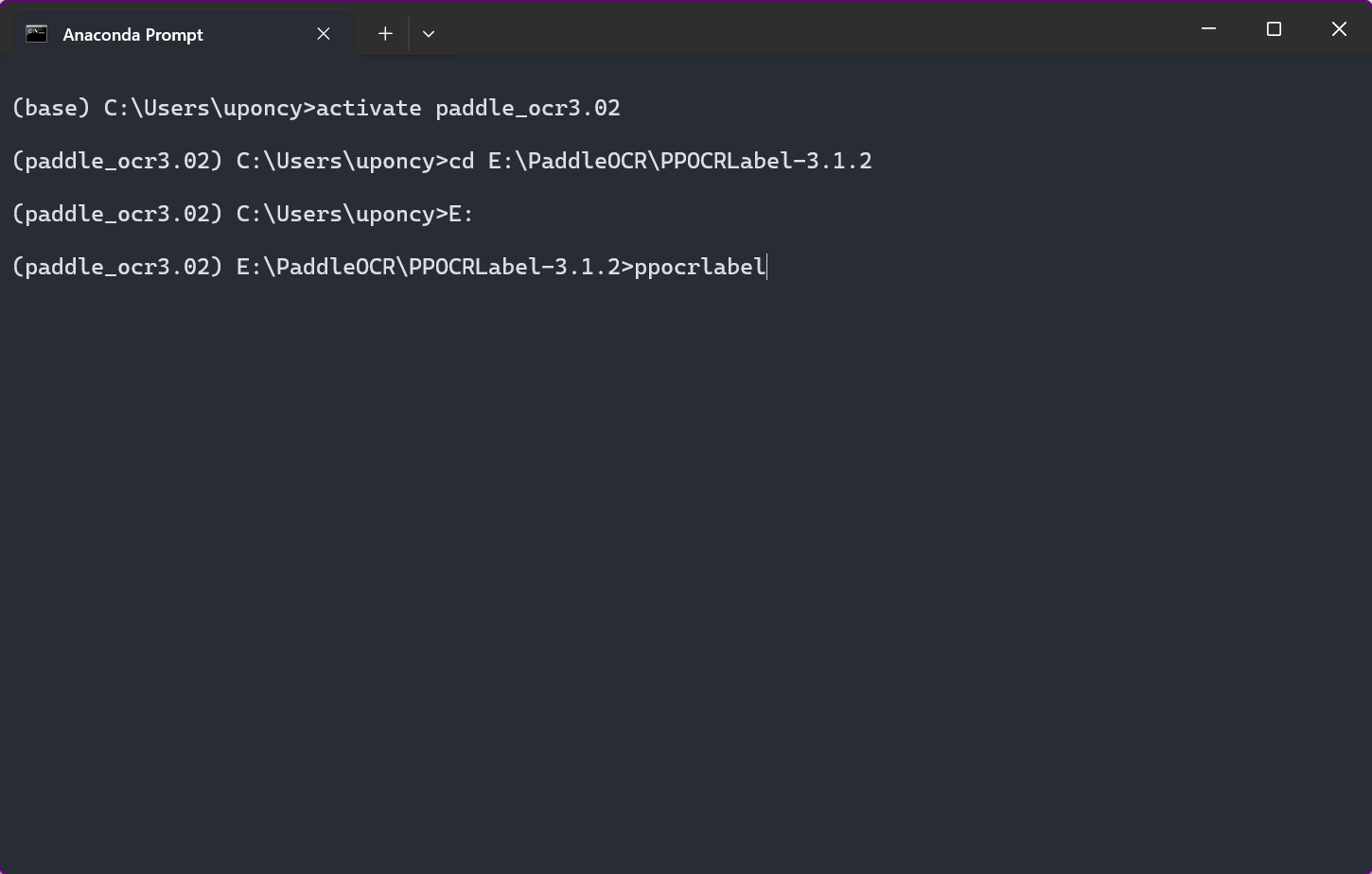This screenshot has width=1372, height=874.
Task: Click the typed "ppocrlabel" command
Action: tap(699, 268)
